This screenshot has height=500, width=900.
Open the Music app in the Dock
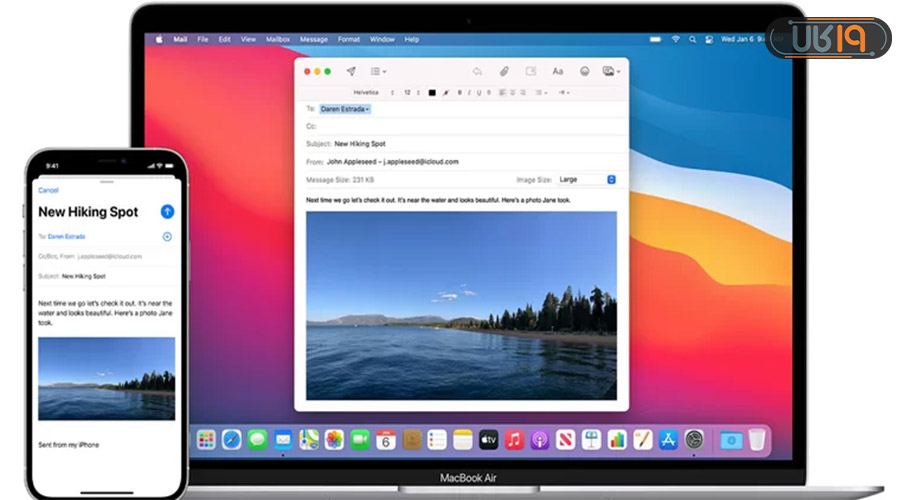click(514, 440)
